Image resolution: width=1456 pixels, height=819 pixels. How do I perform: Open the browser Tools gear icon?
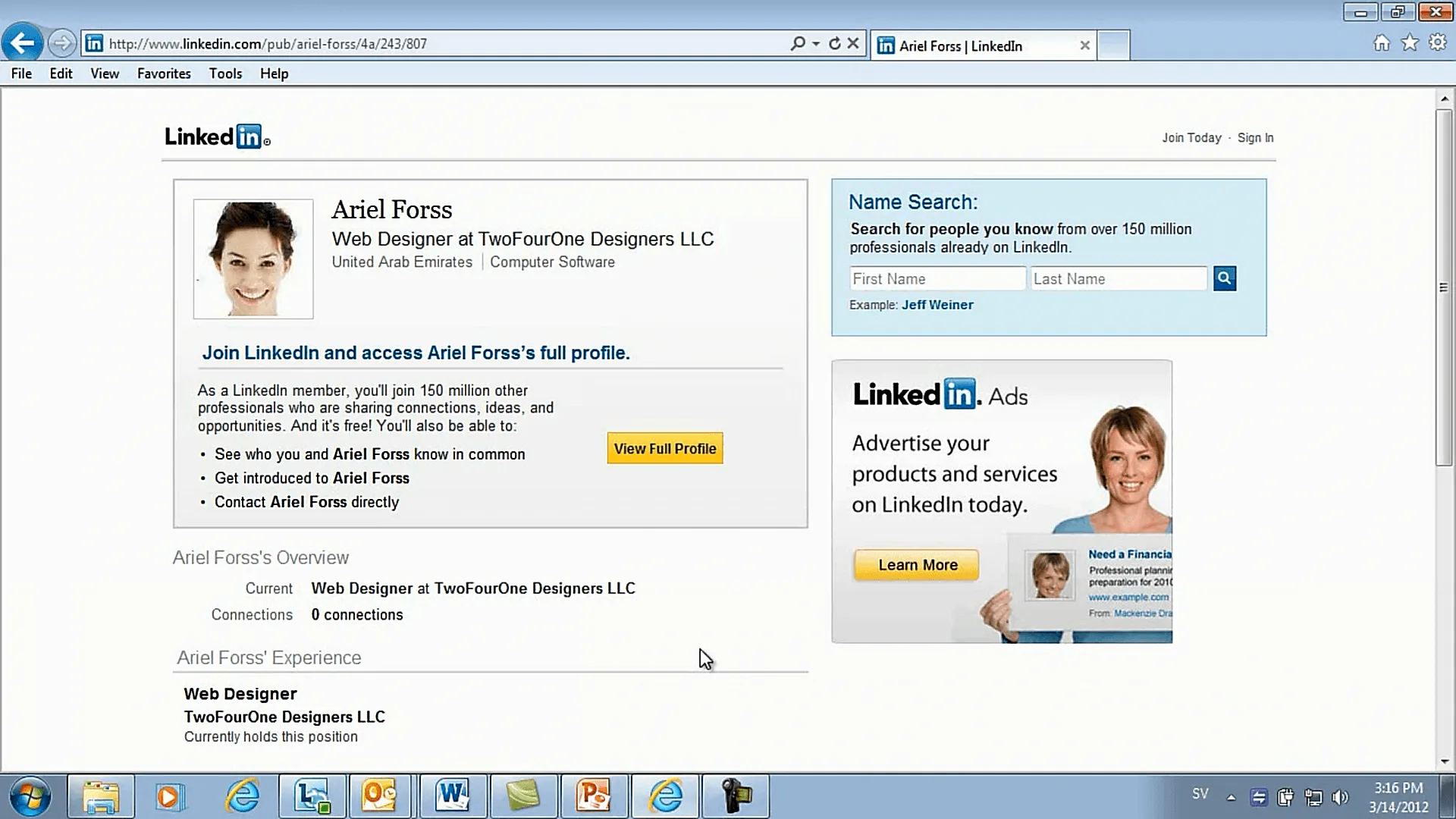[x=1437, y=43]
